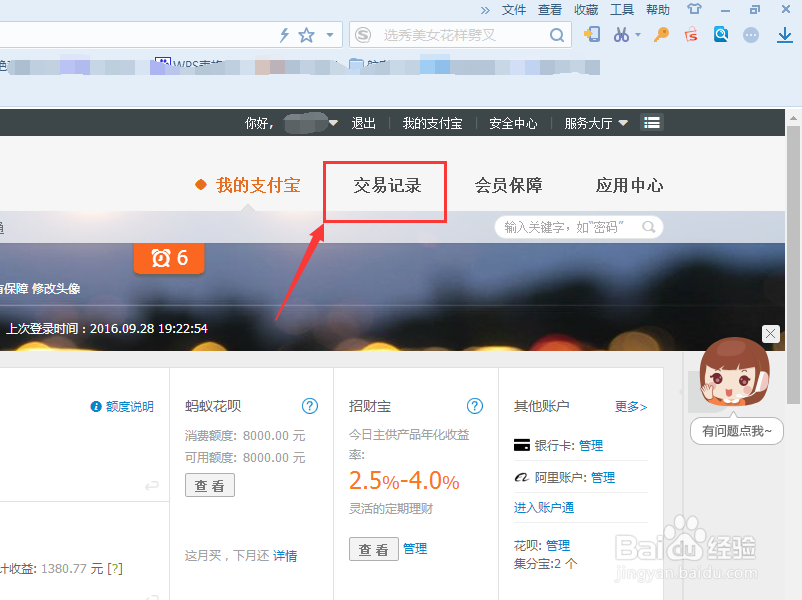Click the 查看 button under 蚂蚁花呗
Screen dimensions: 802x600
[209, 485]
